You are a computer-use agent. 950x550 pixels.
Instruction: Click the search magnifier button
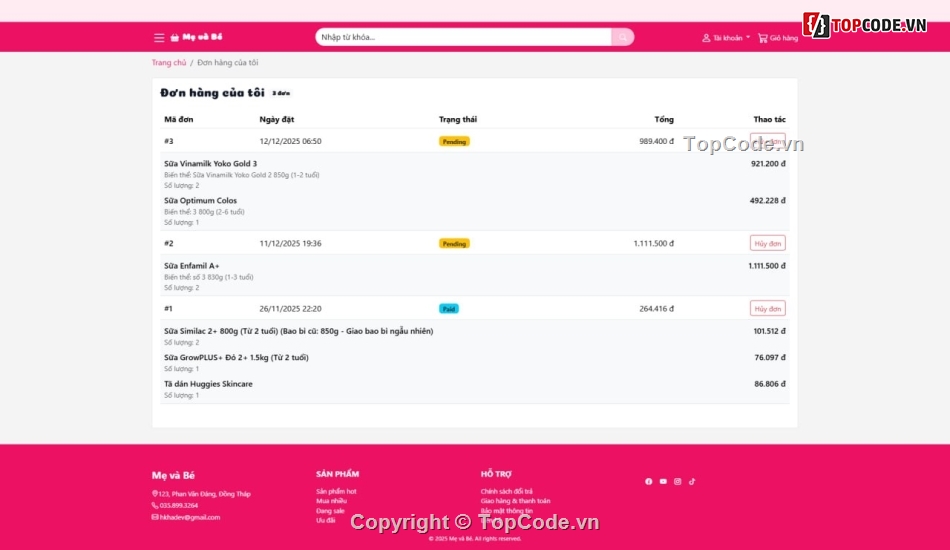coord(623,37)
